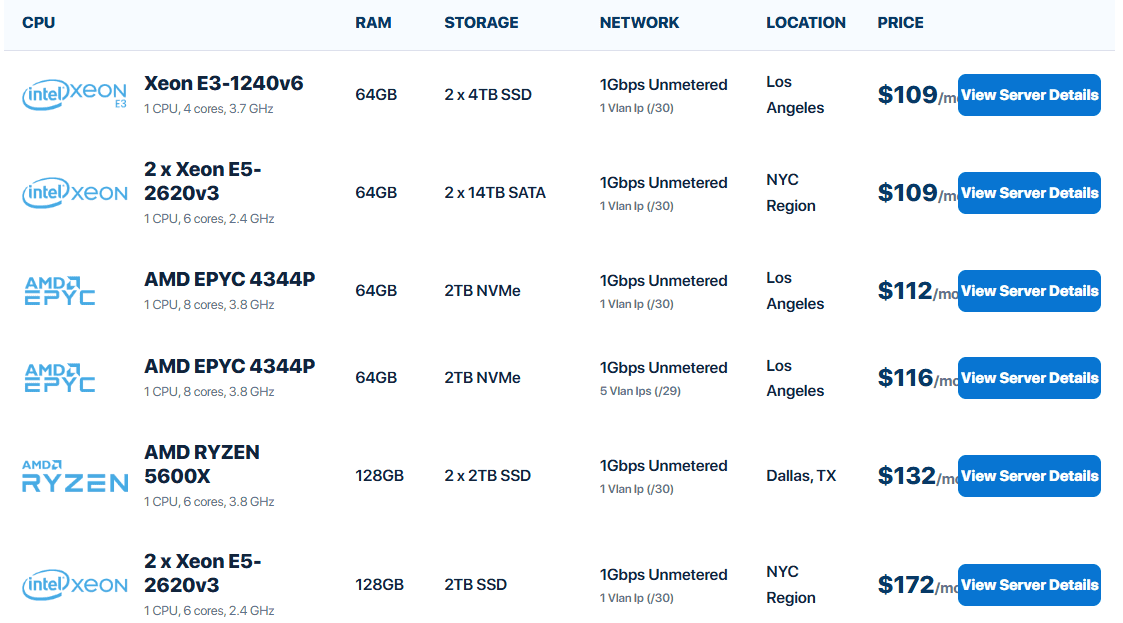This screenshot has width=1123, height=623.
Task: Click the AMD EPYC 4344P title with 5 Vlan Ips
Action: [229, 366]
